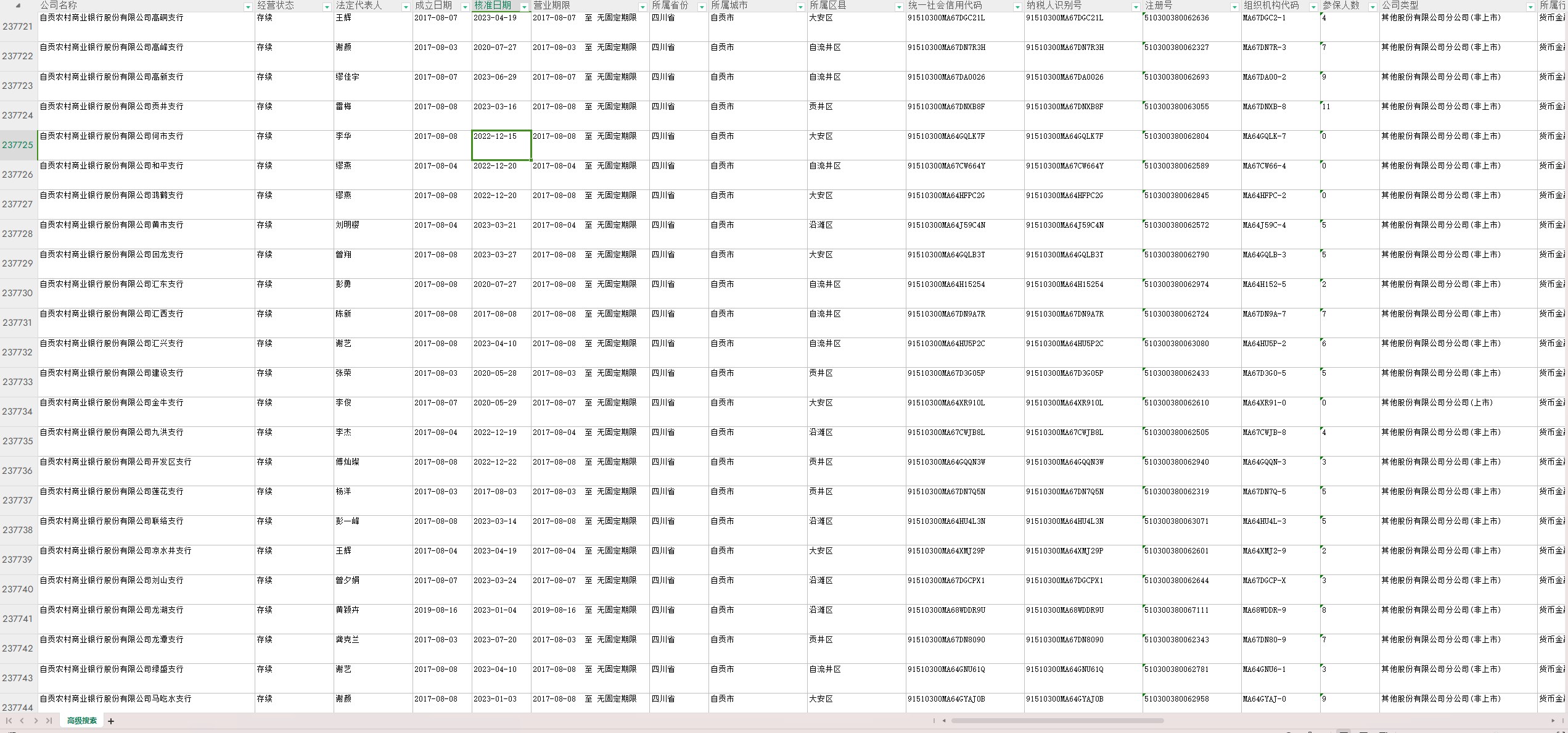Screen dimensions: 1568x733
Task: Select organization code cell MA67DN7R-3
Action: (1281, 56)
